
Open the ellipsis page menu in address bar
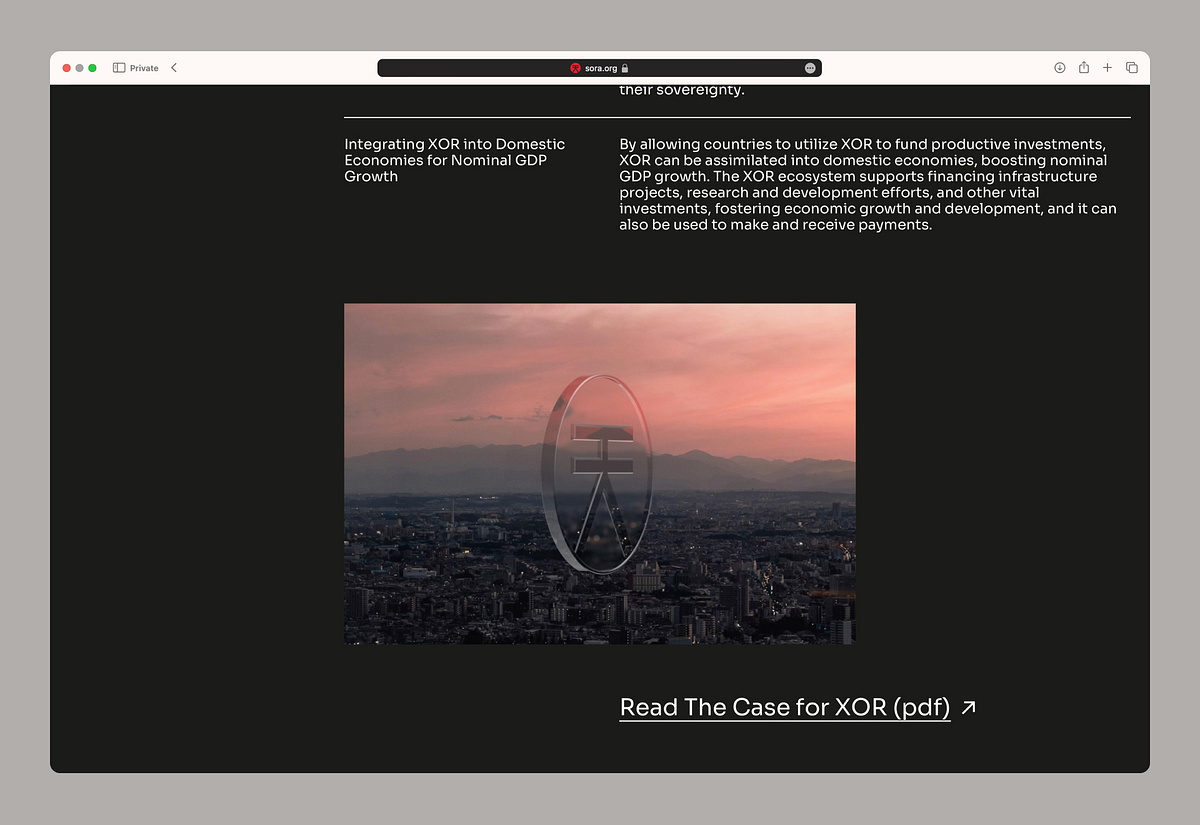[810, 68]
